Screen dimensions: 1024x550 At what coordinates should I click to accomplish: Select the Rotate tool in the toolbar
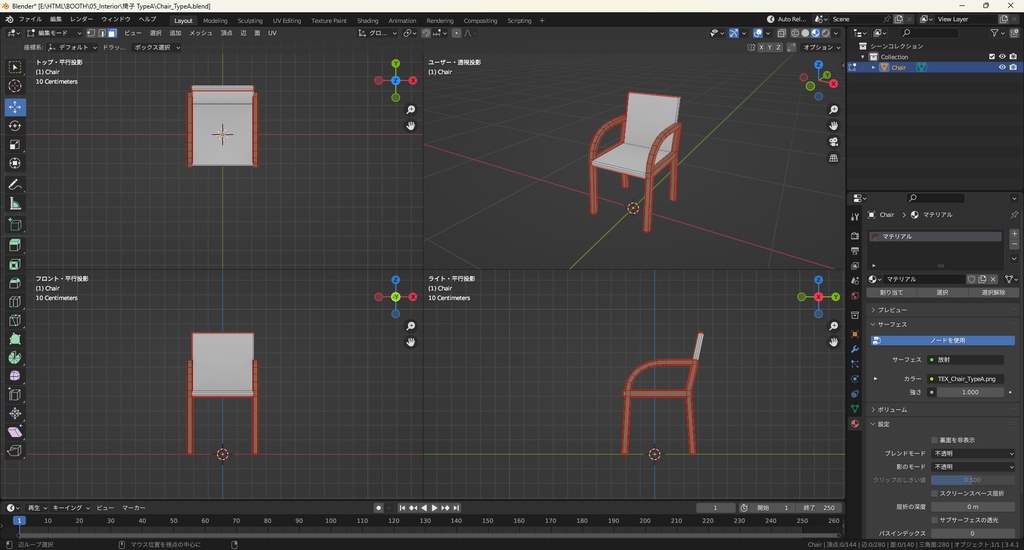[x=15, y=126]
